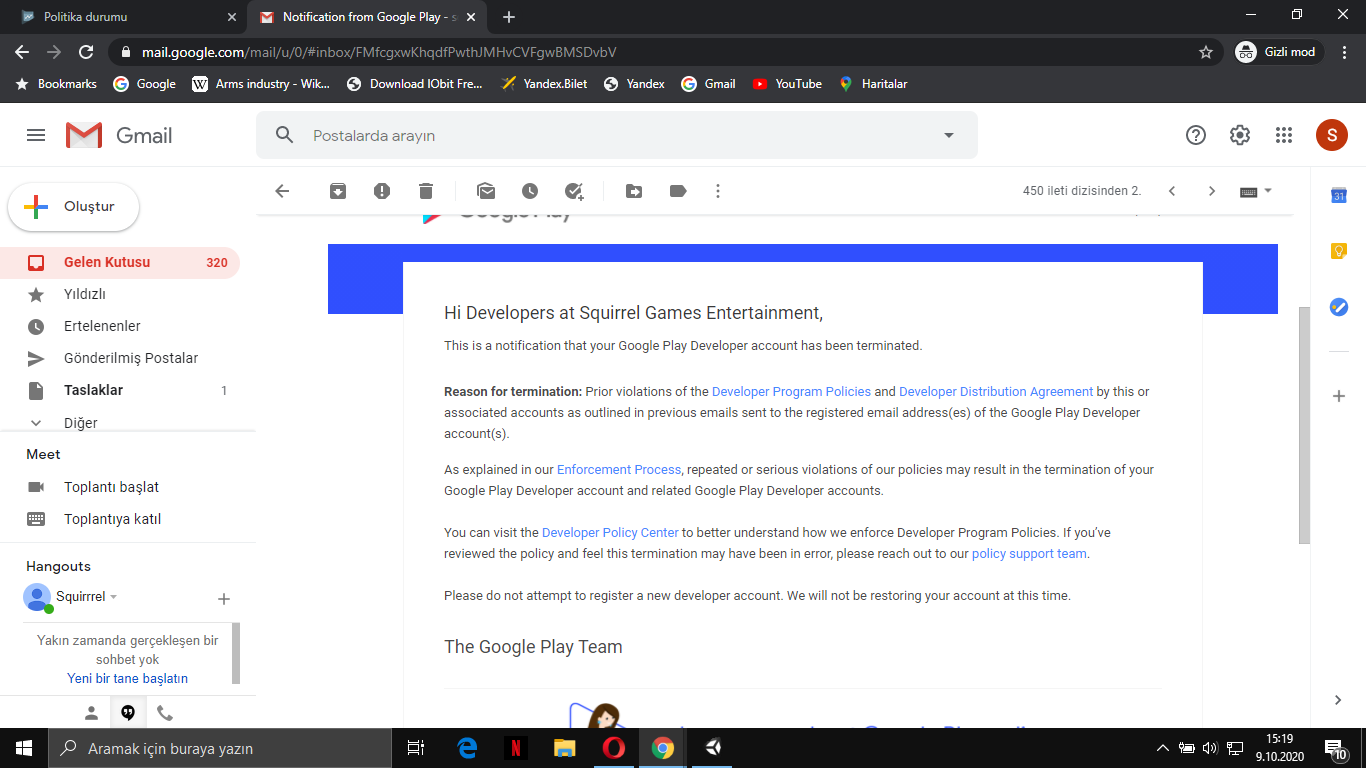The height and width of the screenshot is (768, 1366).
Task: Open the Yandex.Bilet bookmark
Action: pyautogui.click(x=544, y=84)
